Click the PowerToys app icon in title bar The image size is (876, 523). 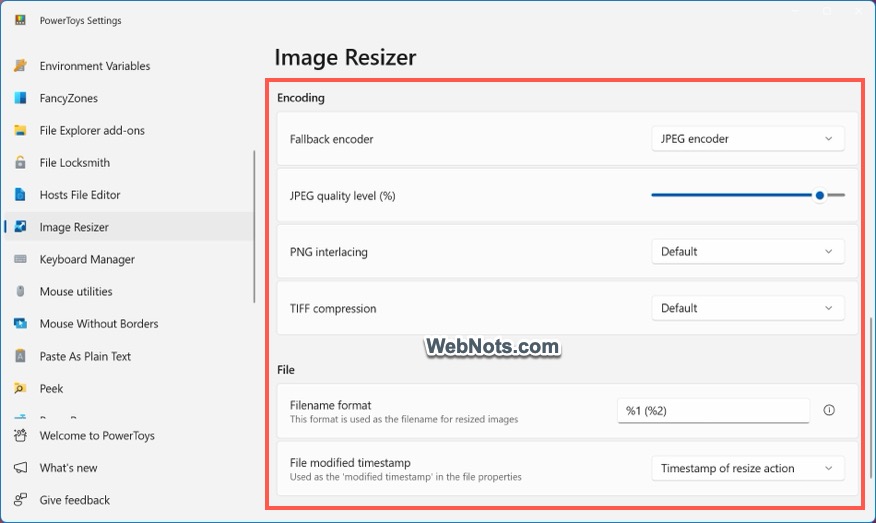[20, 20]
